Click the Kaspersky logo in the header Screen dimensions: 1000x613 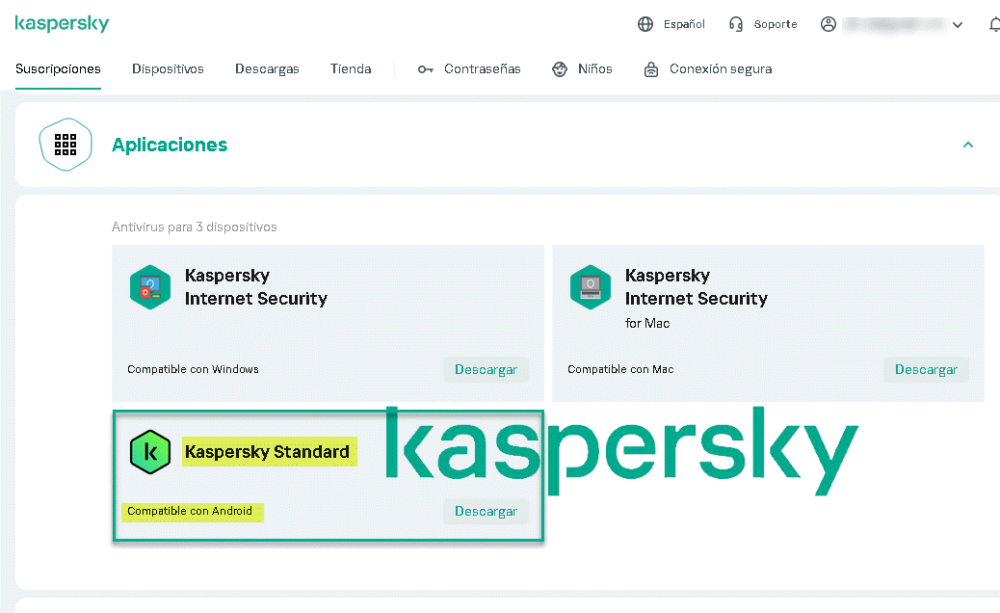click(x=62, y=24)
